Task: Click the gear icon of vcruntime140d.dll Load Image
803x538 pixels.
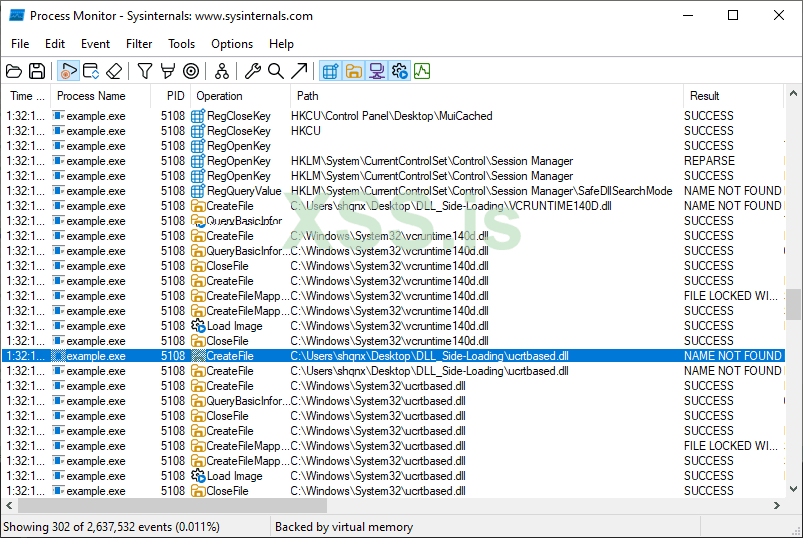Action: [x=198, y=326]
